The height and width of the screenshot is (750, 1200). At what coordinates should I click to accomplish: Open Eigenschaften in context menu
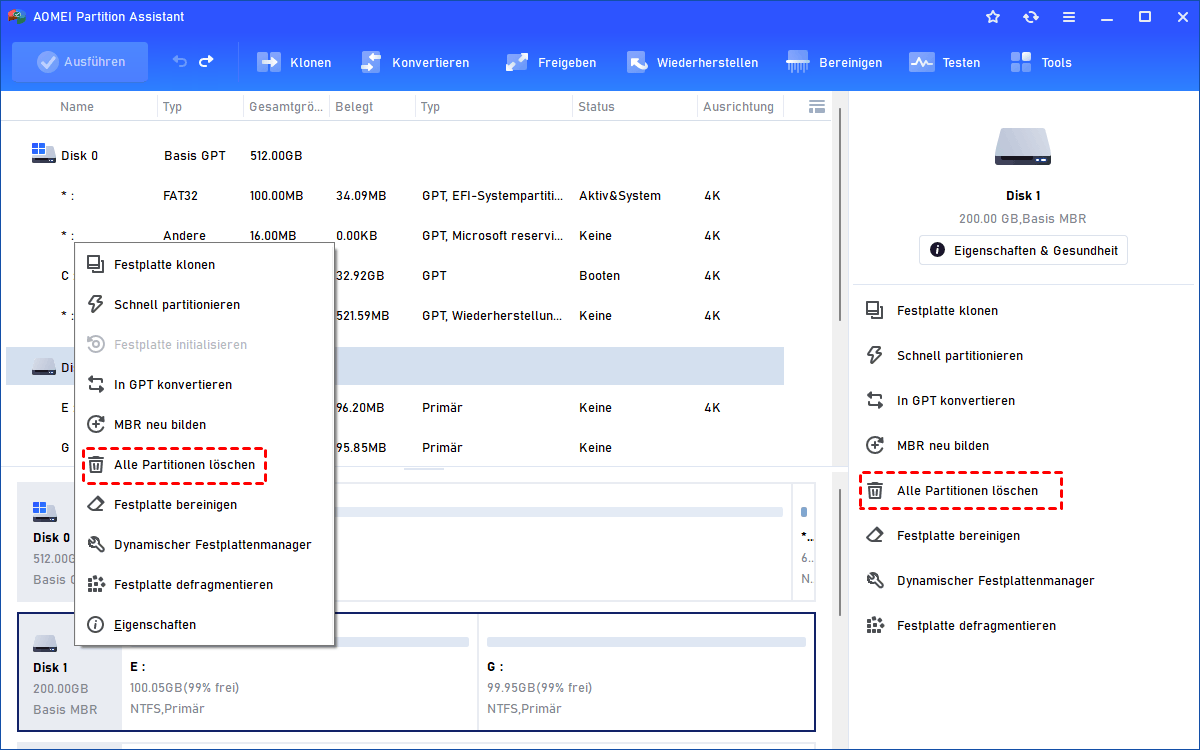click(x=205, y=625)
